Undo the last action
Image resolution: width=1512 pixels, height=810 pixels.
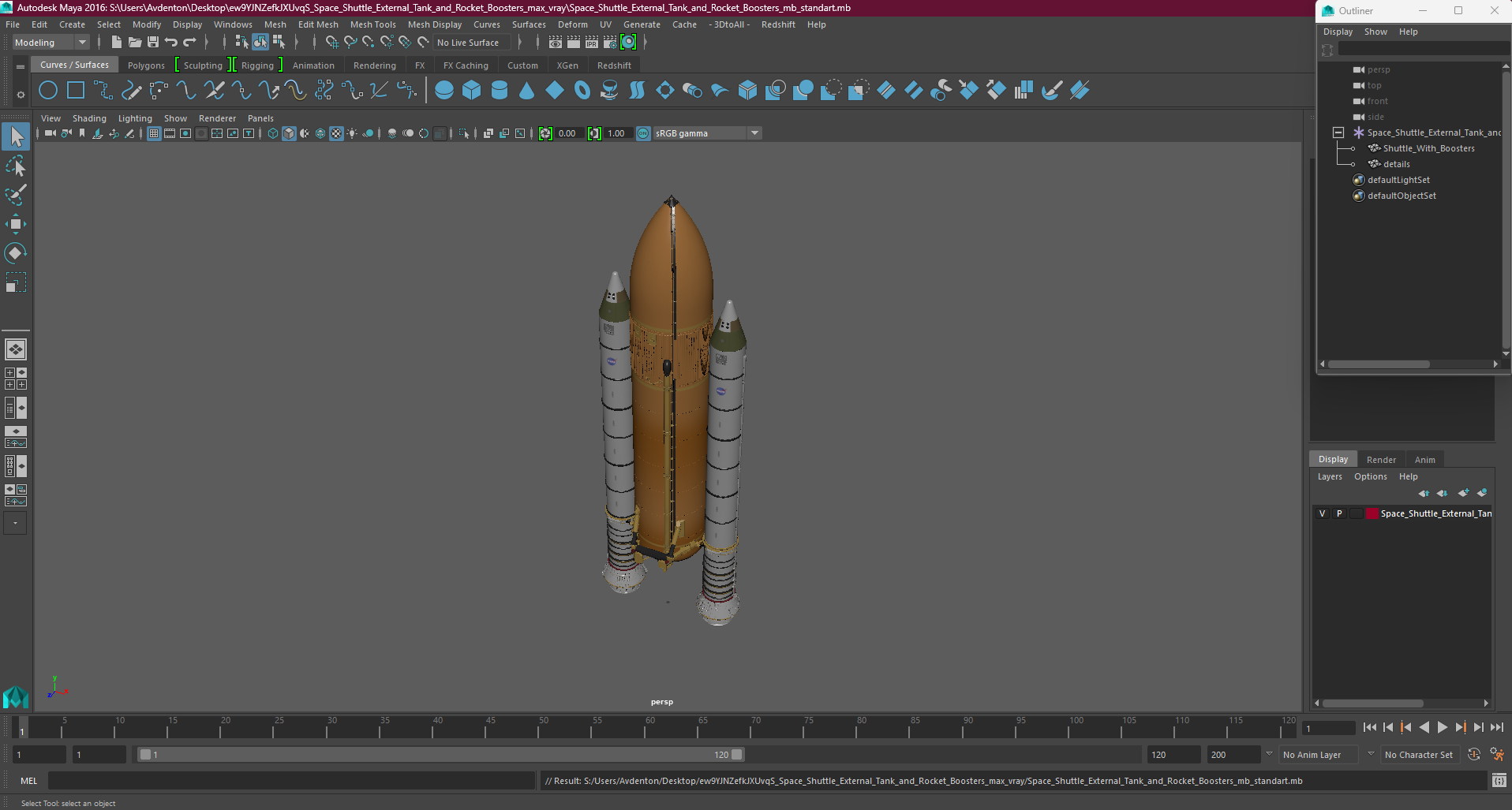pos(171,43)
